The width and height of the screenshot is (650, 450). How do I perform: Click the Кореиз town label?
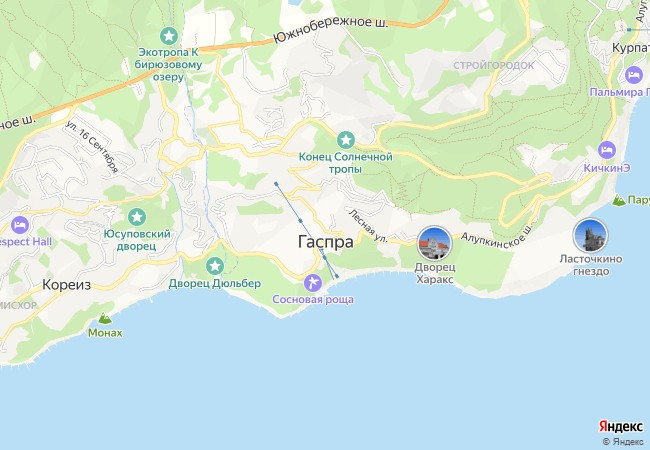67,285
